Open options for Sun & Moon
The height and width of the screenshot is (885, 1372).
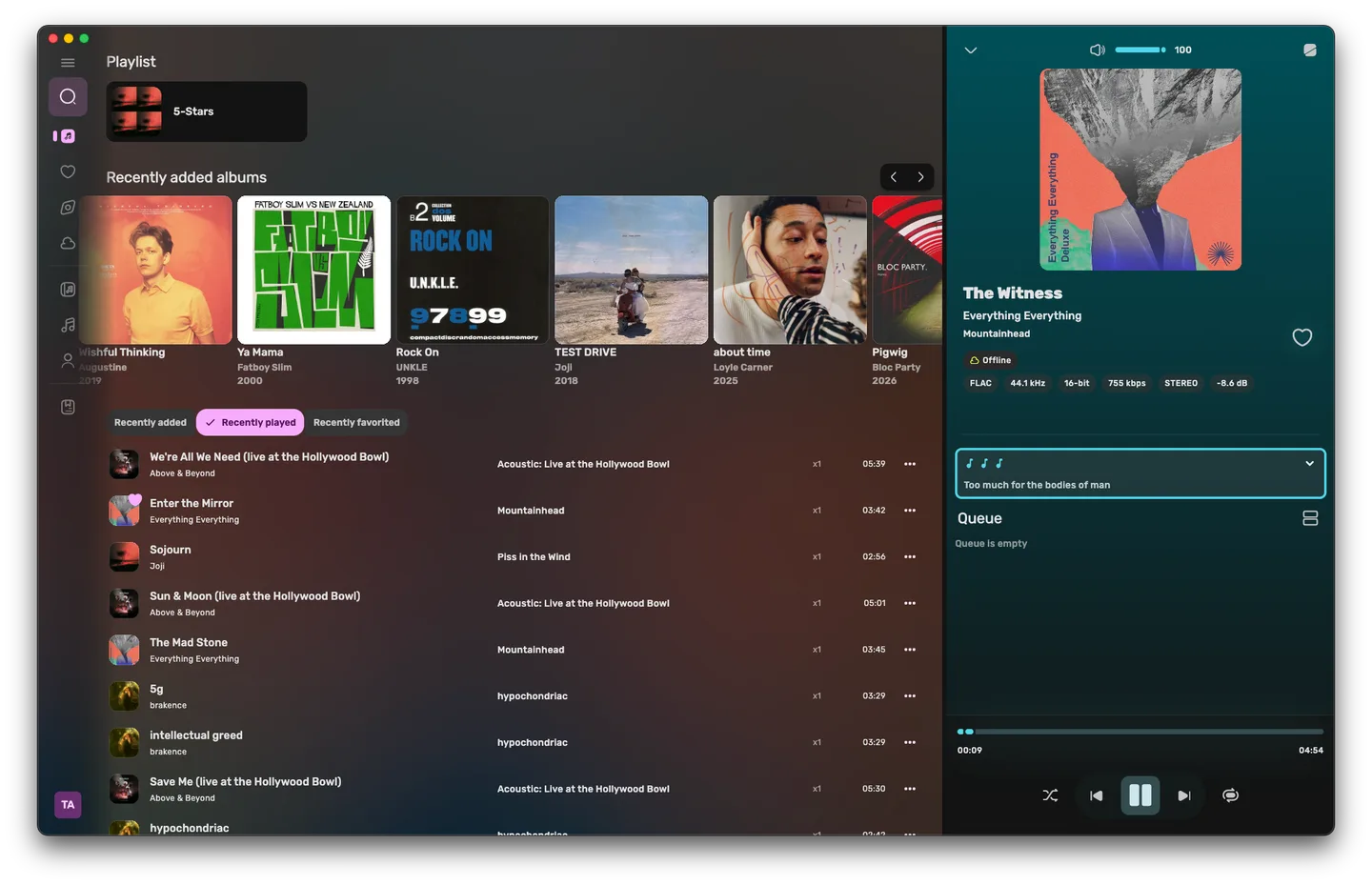pyautogui.click(x=910, y=603)
